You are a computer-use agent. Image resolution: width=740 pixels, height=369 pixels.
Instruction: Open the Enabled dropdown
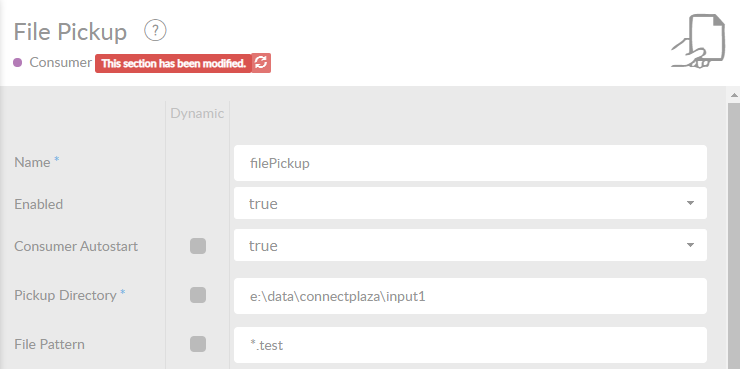470,203
